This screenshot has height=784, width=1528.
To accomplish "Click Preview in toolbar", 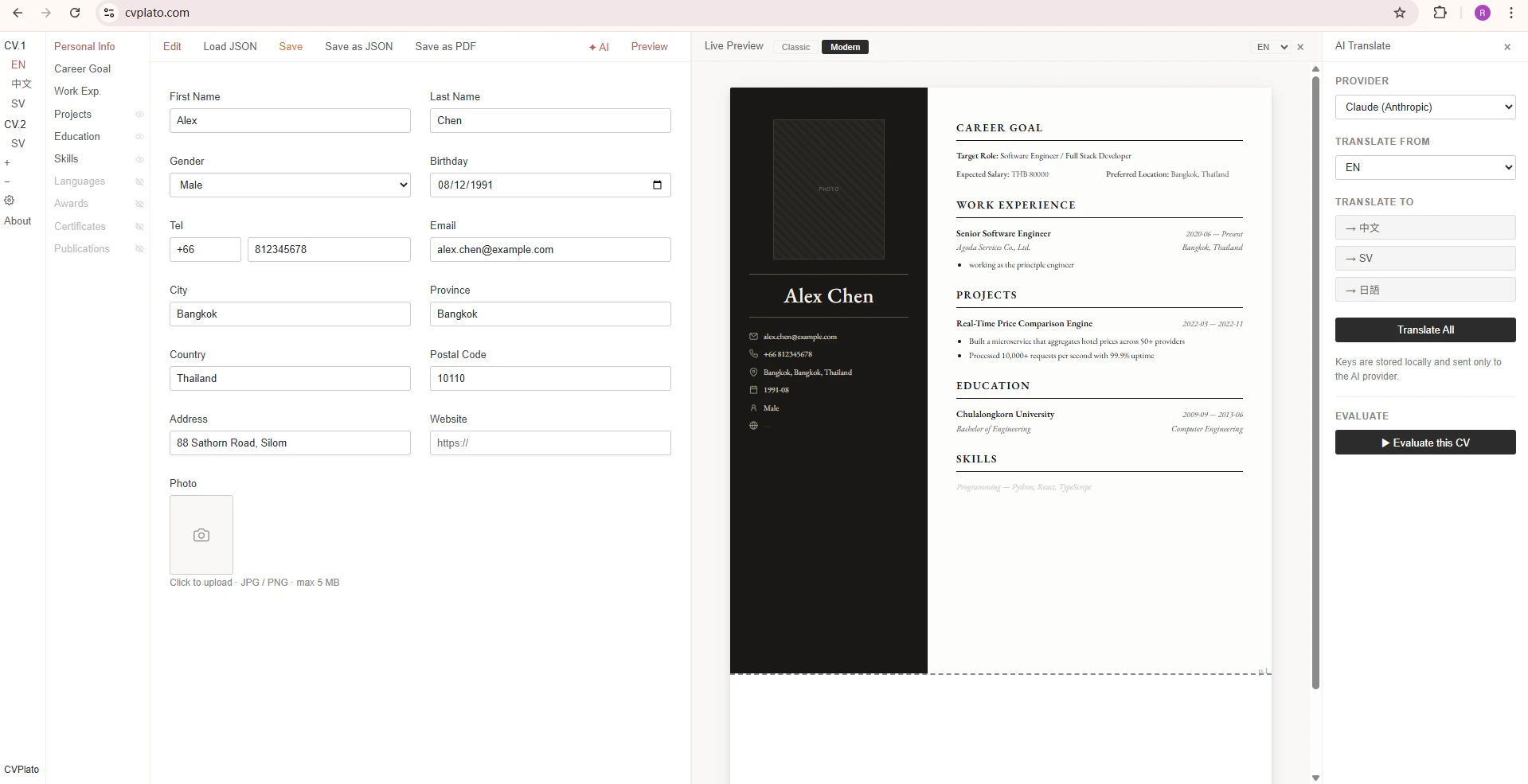I will point(650,46).
